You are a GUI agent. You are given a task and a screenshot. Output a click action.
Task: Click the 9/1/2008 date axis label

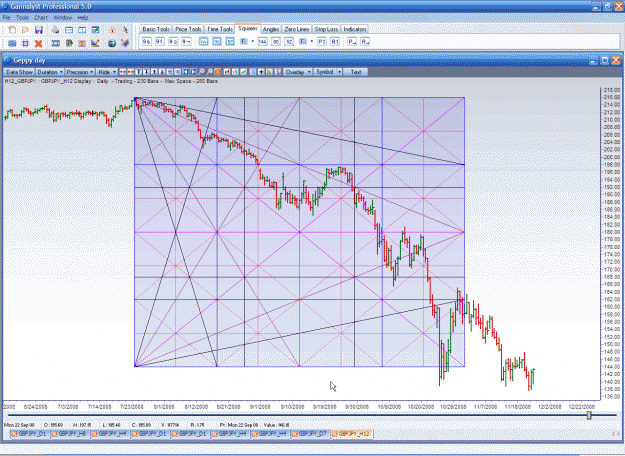coord(260,407)
